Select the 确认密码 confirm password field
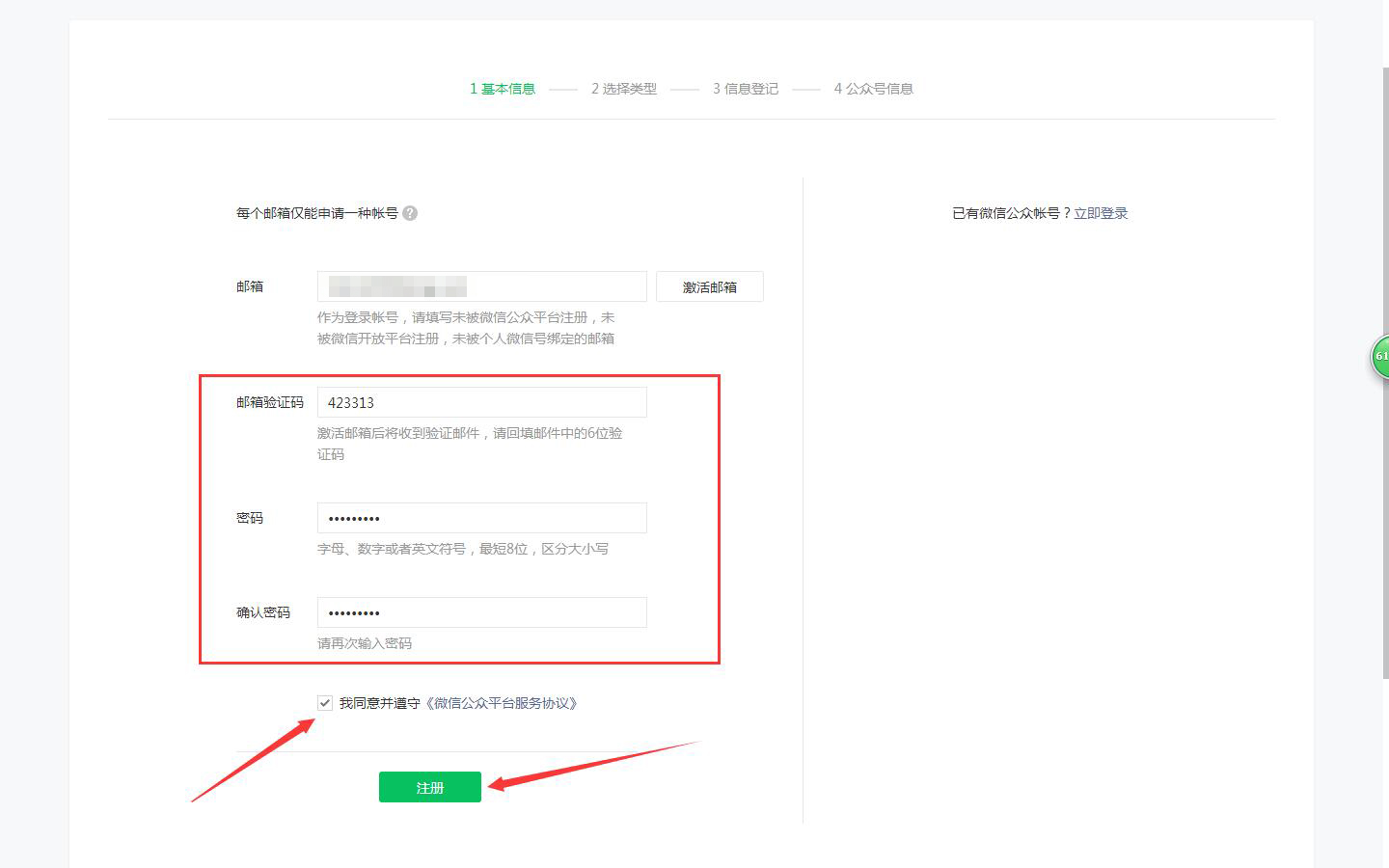Viewport: 1389px width, 868px height. click(x=481, y=611)
